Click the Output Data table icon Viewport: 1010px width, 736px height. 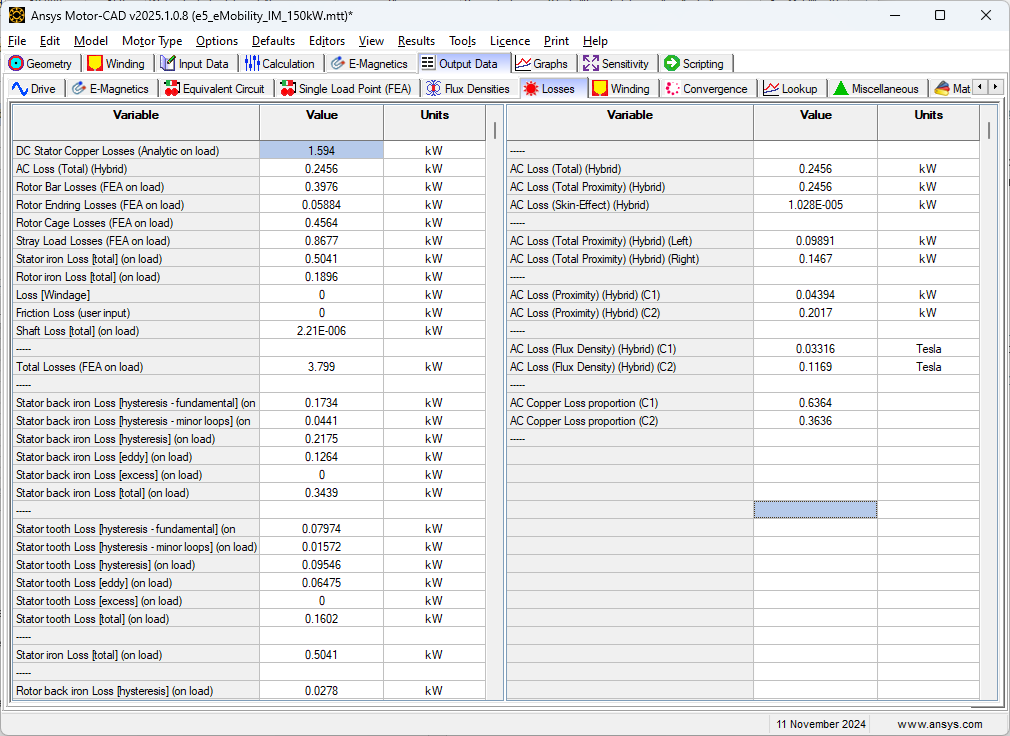coord(428,63)
